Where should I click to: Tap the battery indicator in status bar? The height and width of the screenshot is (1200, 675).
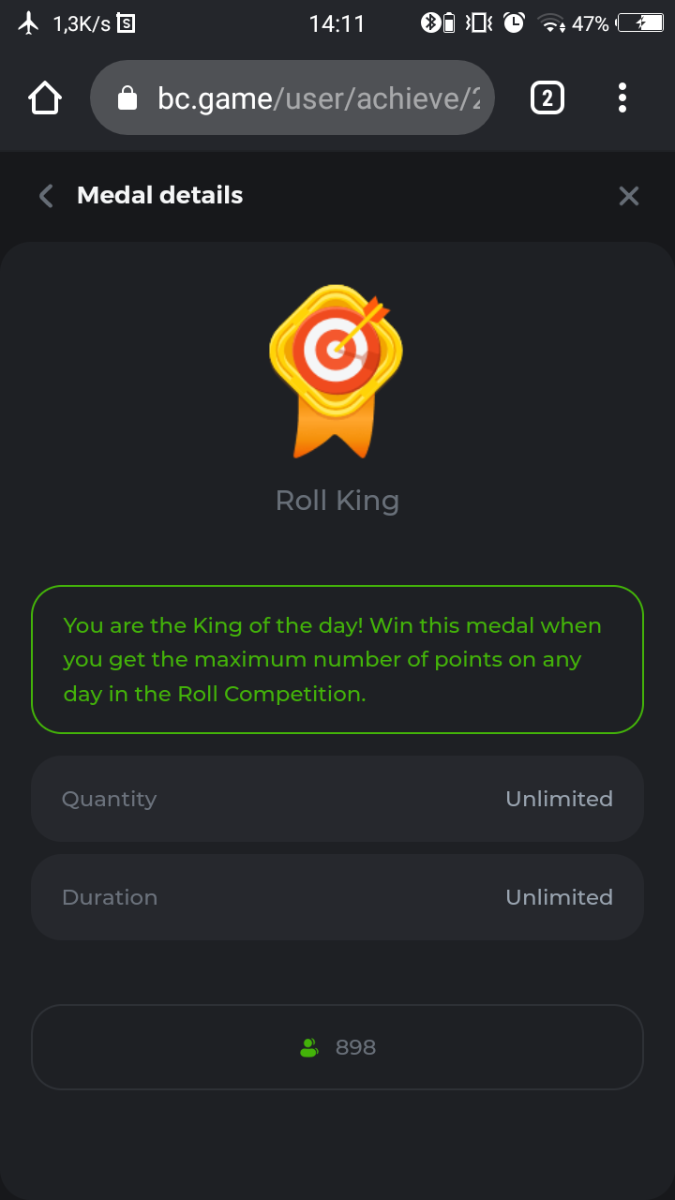coord(640,23)
